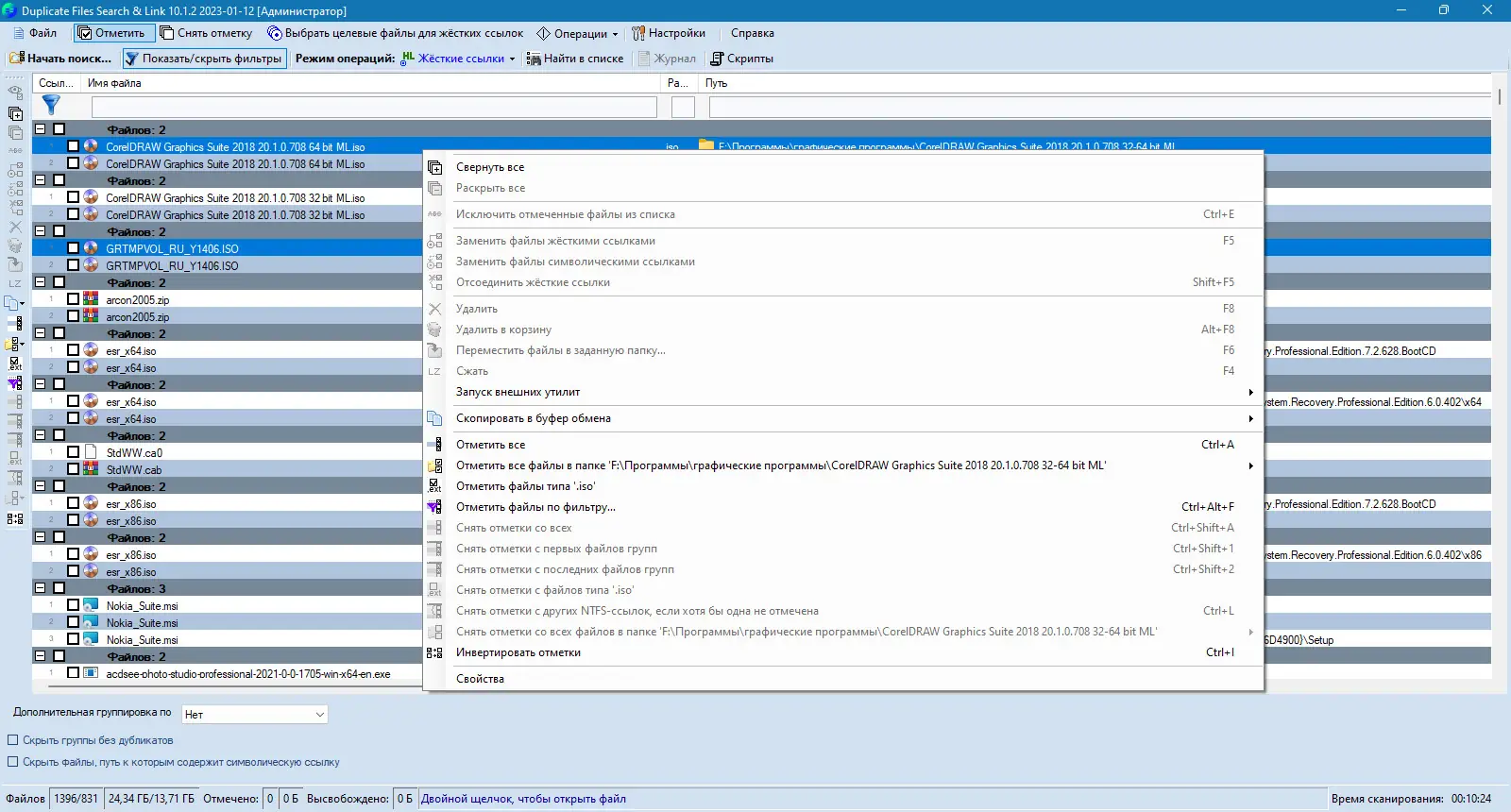Click the Путь column header
Screen dimensions: 1511x812
click(1095, 83)
